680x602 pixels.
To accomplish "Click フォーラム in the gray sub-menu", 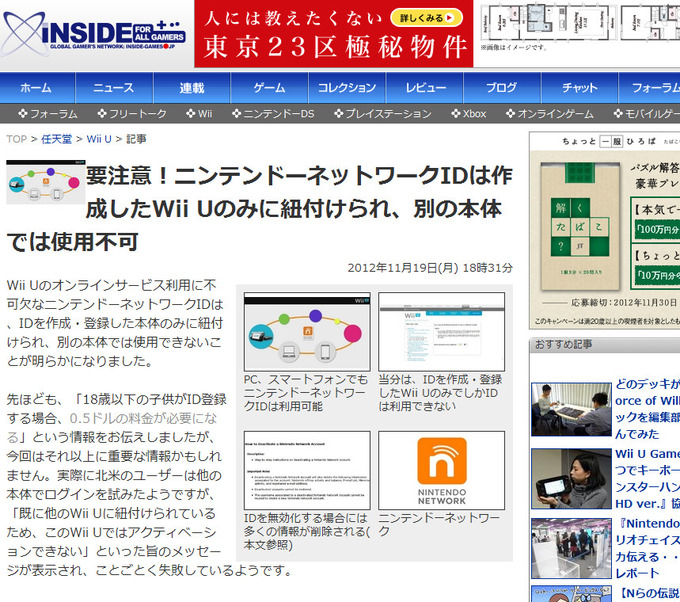I will (48, 114).
